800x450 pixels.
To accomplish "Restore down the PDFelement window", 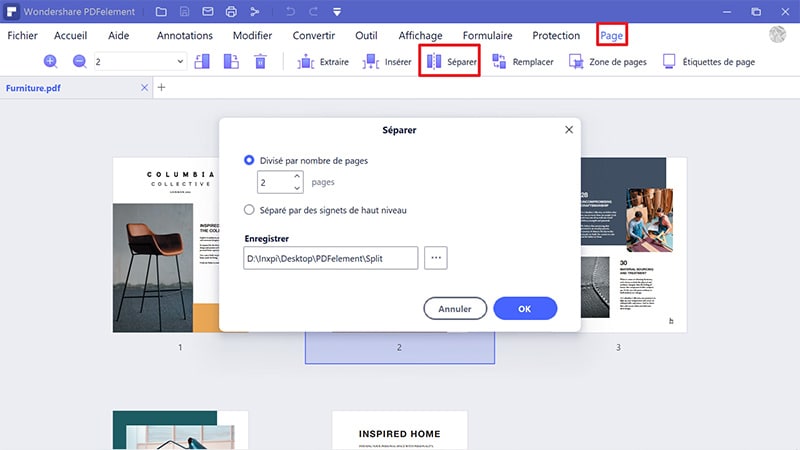I will pos(756,11).
